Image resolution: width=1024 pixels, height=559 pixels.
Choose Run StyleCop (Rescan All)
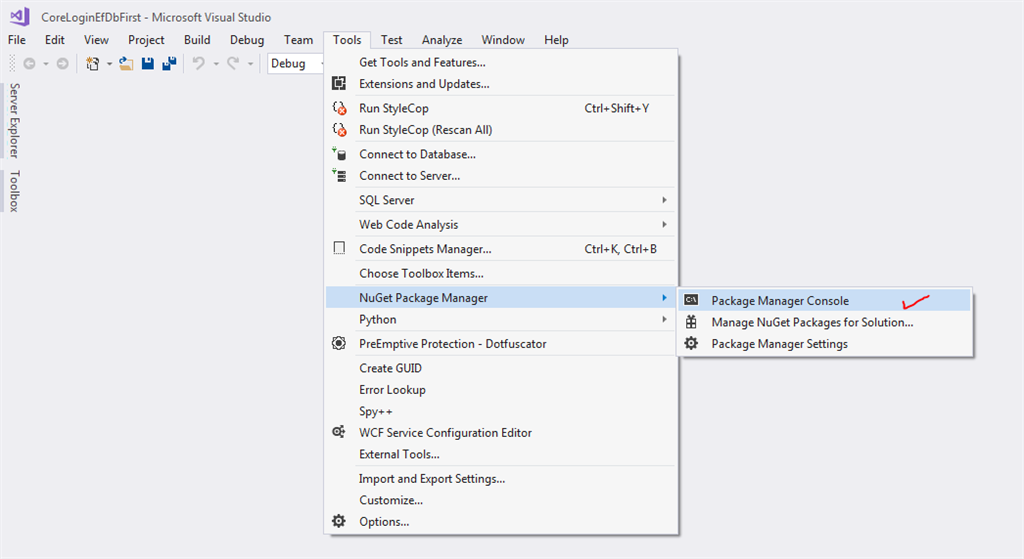425,130
